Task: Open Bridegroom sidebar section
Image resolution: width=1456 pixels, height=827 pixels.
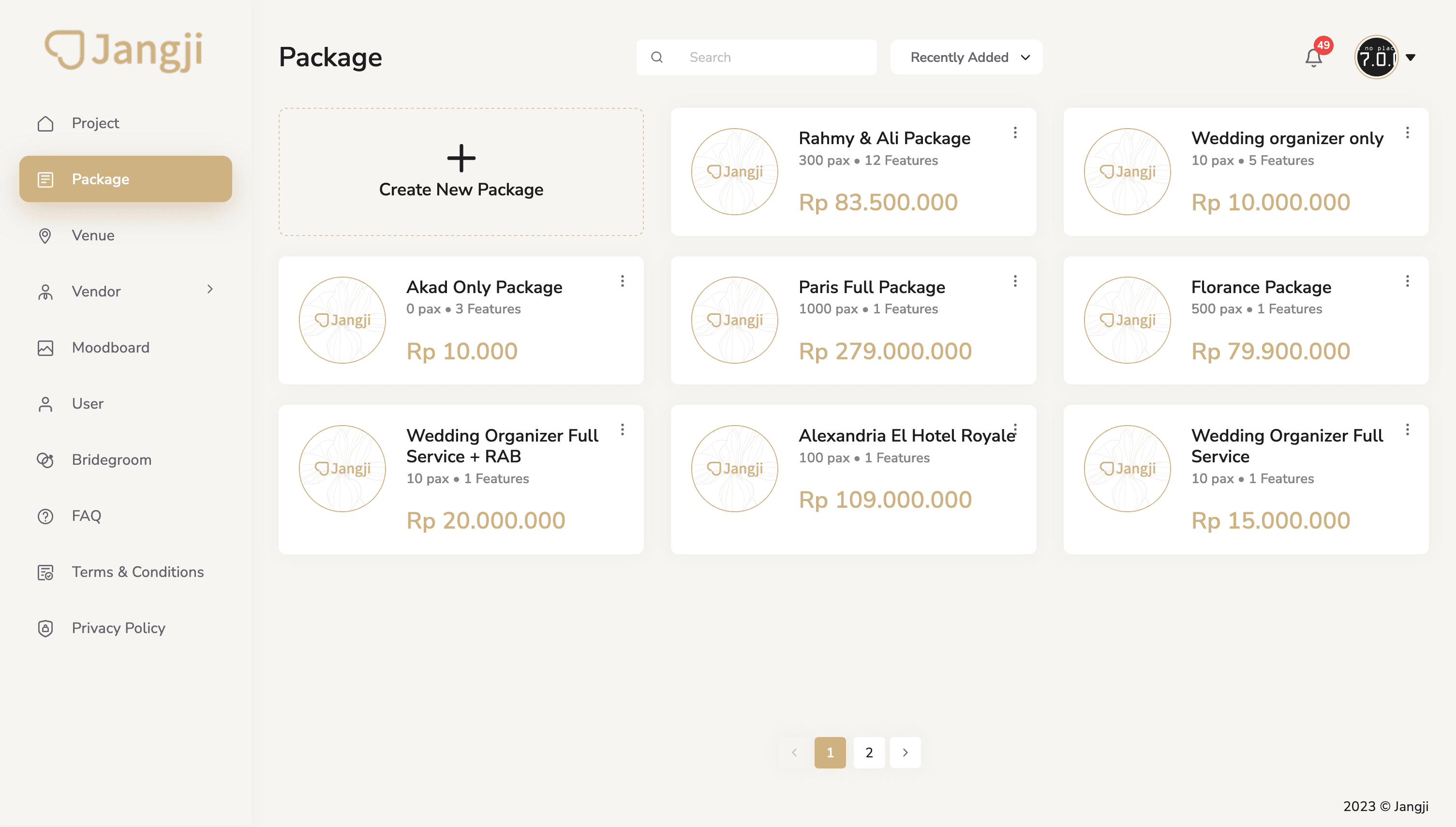Action: (x=126, y=460)
